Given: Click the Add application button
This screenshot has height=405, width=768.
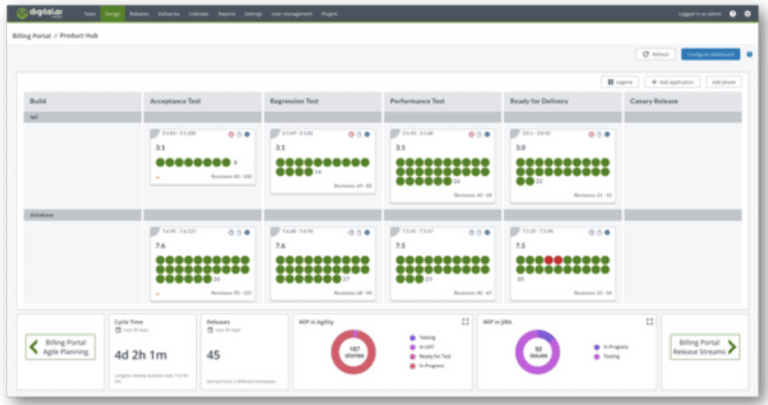Looking at the screenshot, I should pyautogui.click(x=672, y=82).
